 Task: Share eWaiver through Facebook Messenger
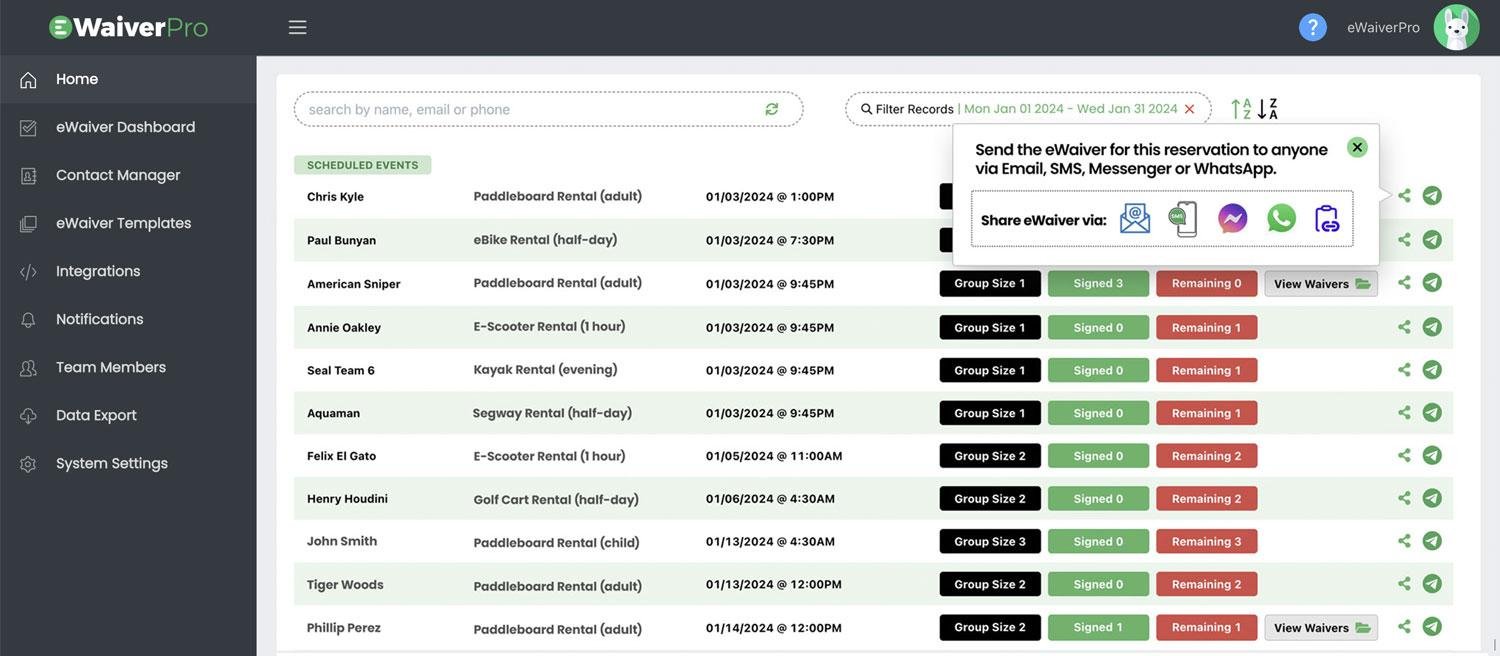1232,219
